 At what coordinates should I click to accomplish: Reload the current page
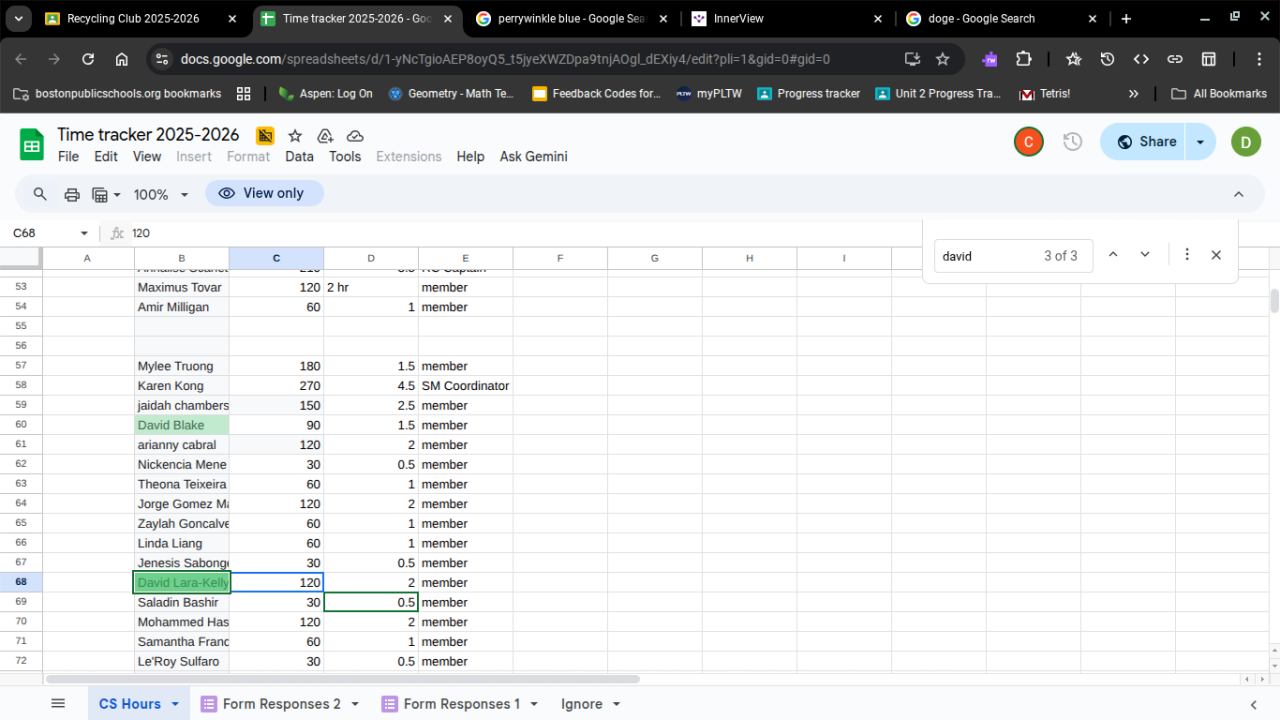pyautogui.click(x=88, y=59)
